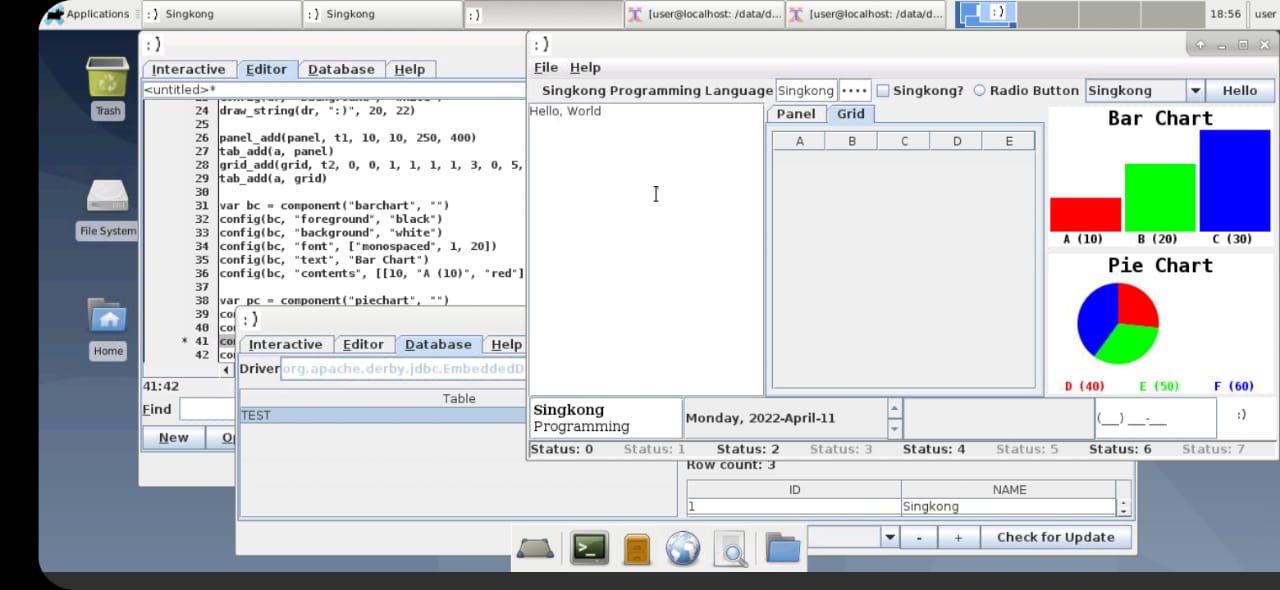Click column header A in the grid

point(800,141)
